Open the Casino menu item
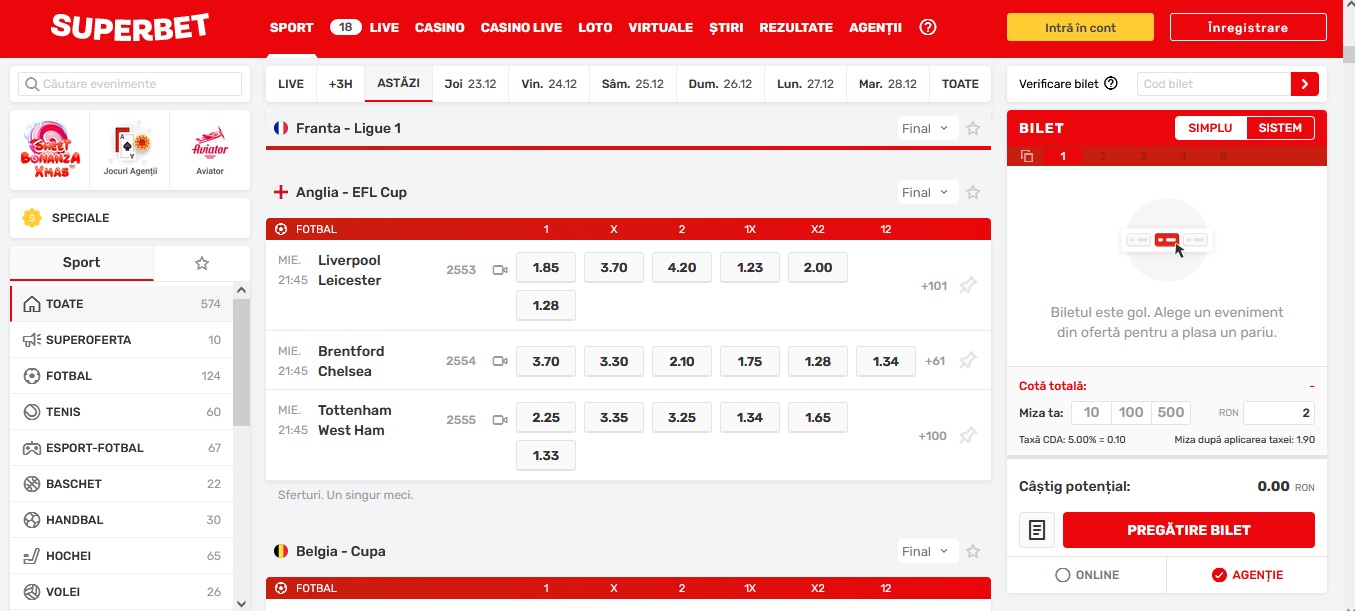Image resolution: width=1360 pixels, height=611 pixels. 440,28
